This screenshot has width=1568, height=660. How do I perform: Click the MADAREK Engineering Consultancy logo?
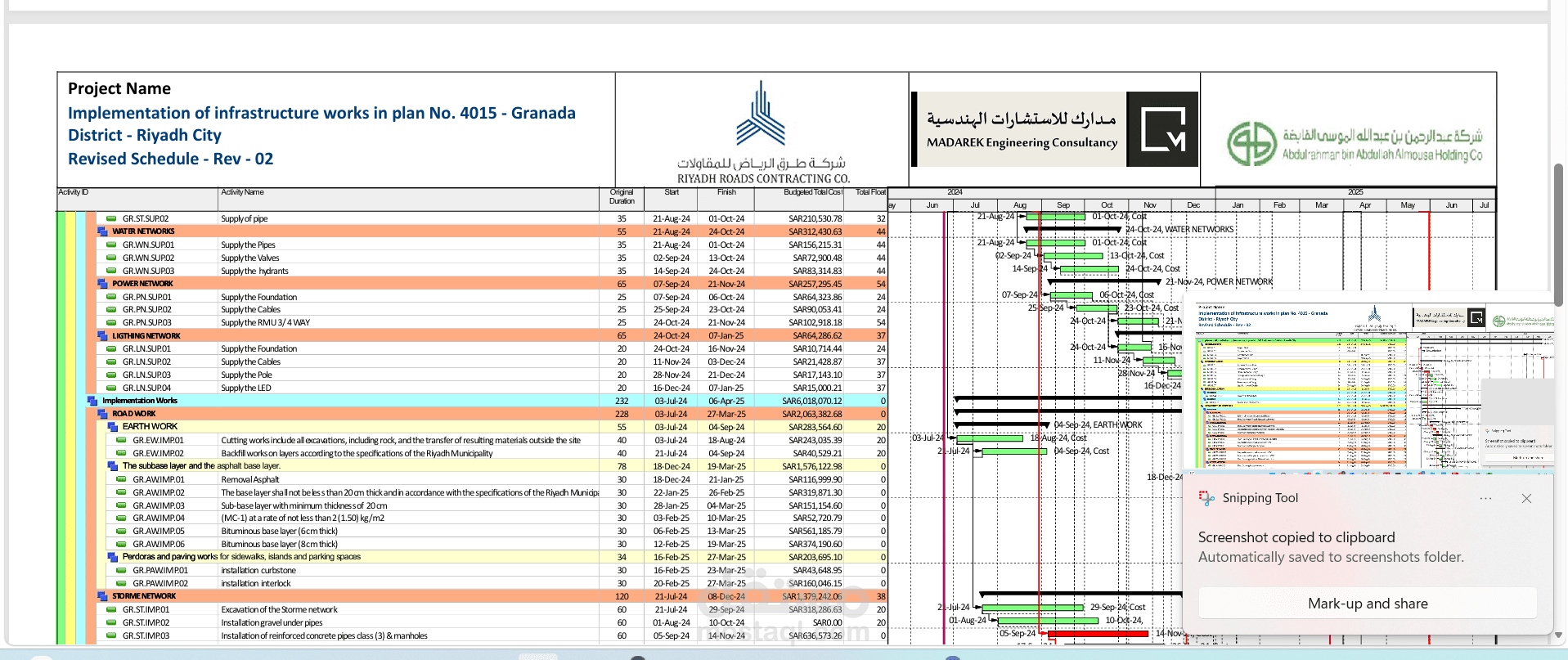click(x=1054, y=129)
